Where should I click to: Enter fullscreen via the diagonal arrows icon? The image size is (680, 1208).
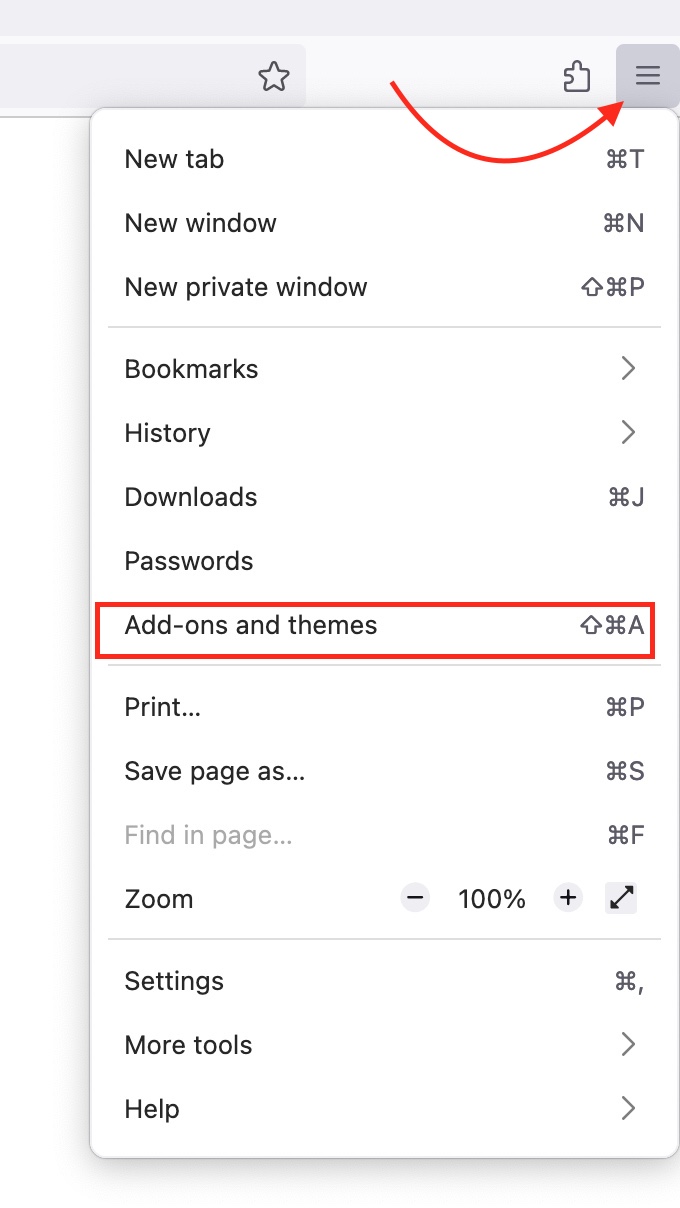[x=620, y=898]
